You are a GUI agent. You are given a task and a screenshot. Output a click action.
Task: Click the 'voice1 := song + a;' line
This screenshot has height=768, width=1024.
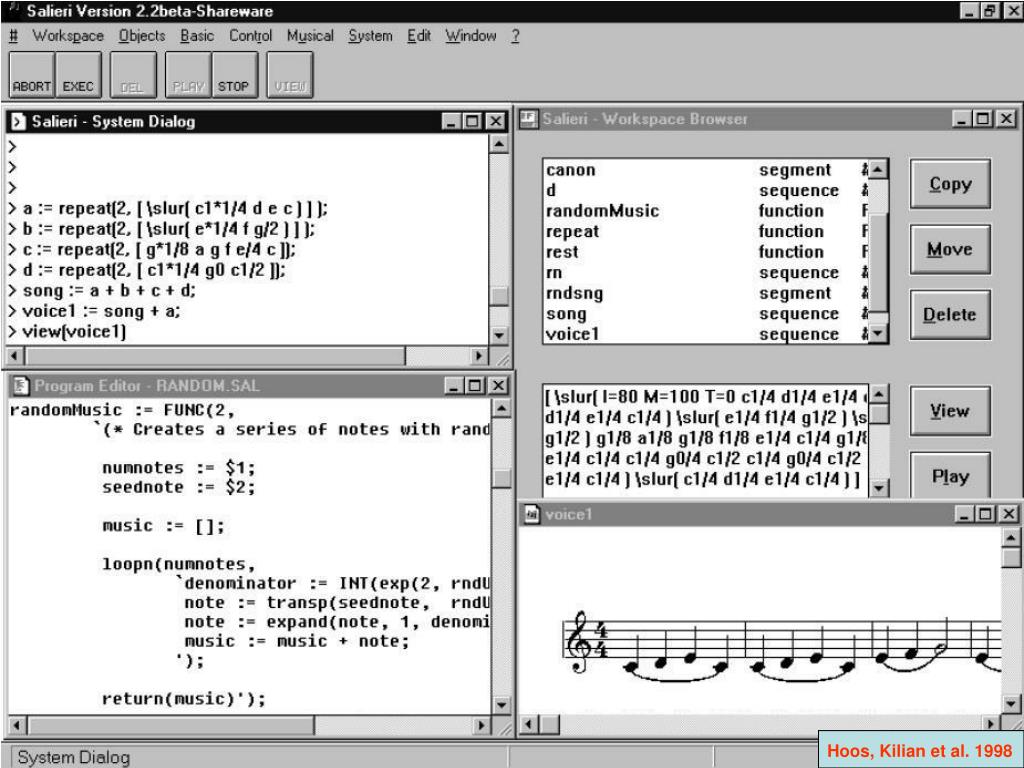tap(94, 312)
